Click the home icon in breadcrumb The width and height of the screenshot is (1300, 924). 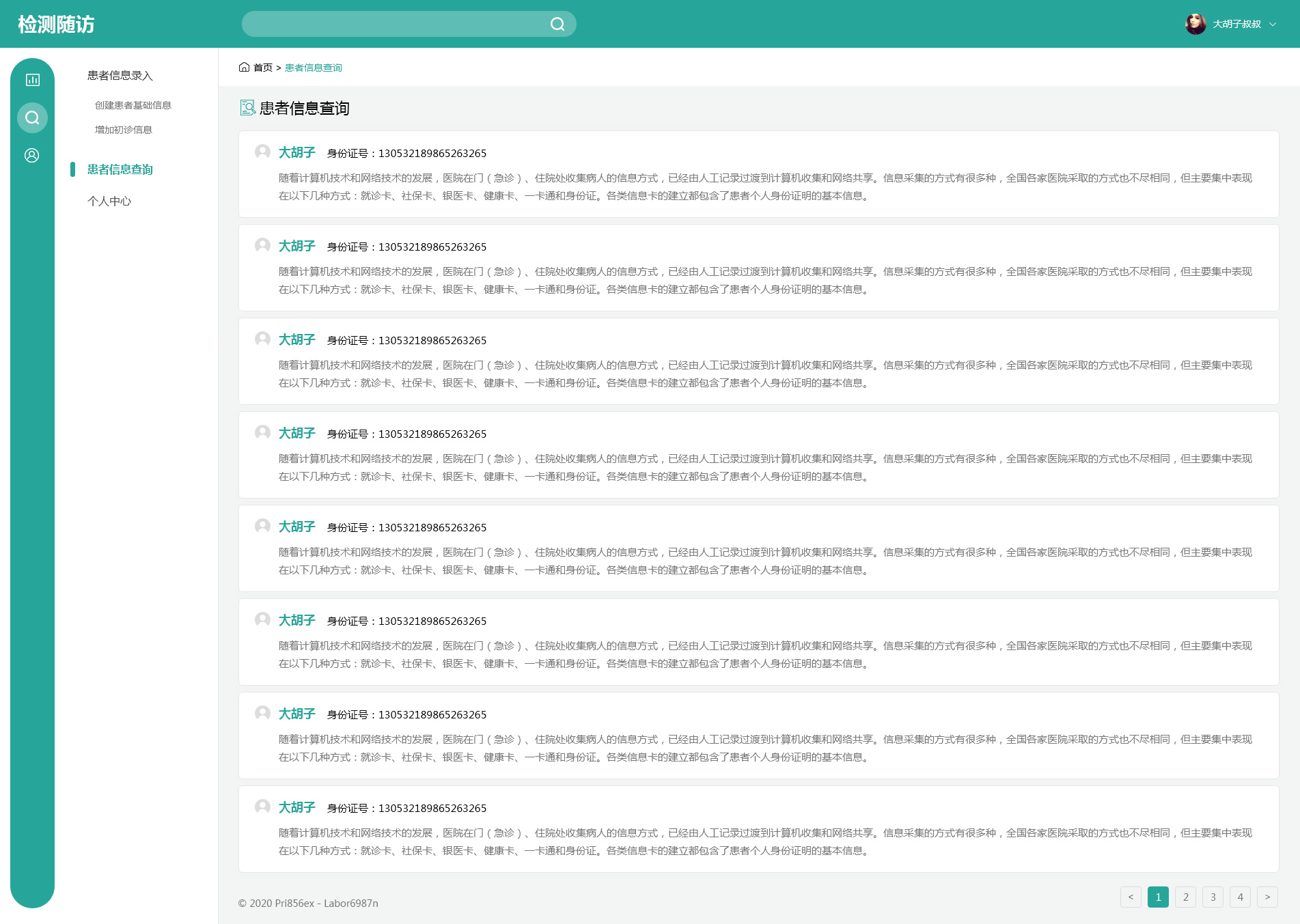[244, 67]
